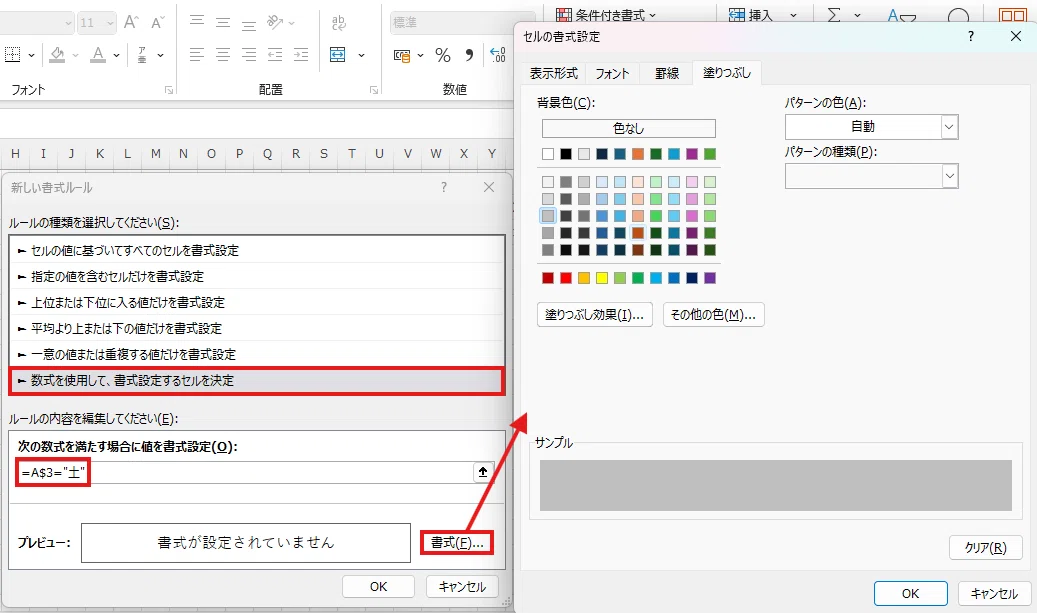This screenshot has width=1037, height=613.
Task: Click キャンセル in 新しい書式ルール dialog
Action: pyautogui.click(x=462, y=587)
